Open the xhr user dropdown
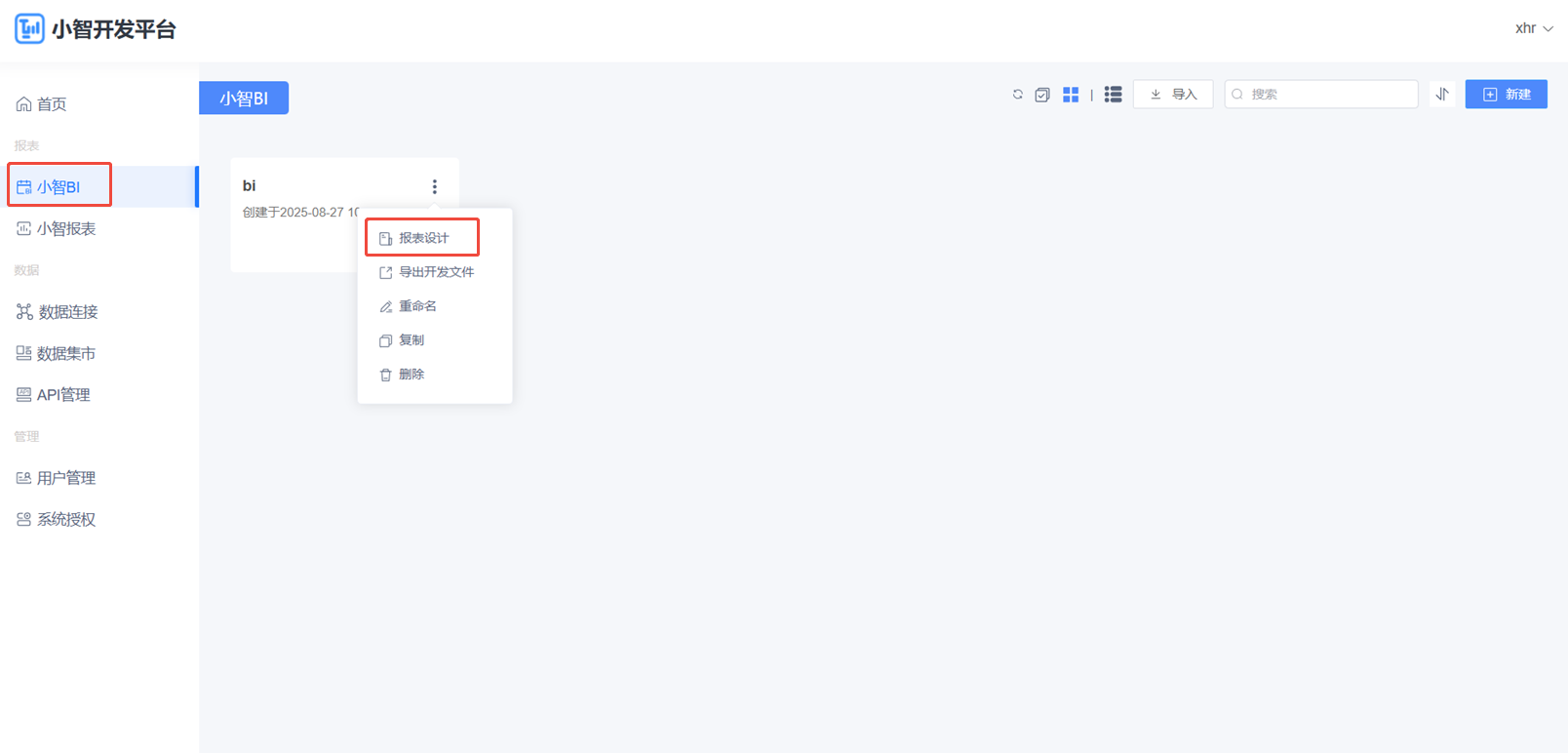The height and width of the screenshot is (753, 1568). click(1533, 28)
